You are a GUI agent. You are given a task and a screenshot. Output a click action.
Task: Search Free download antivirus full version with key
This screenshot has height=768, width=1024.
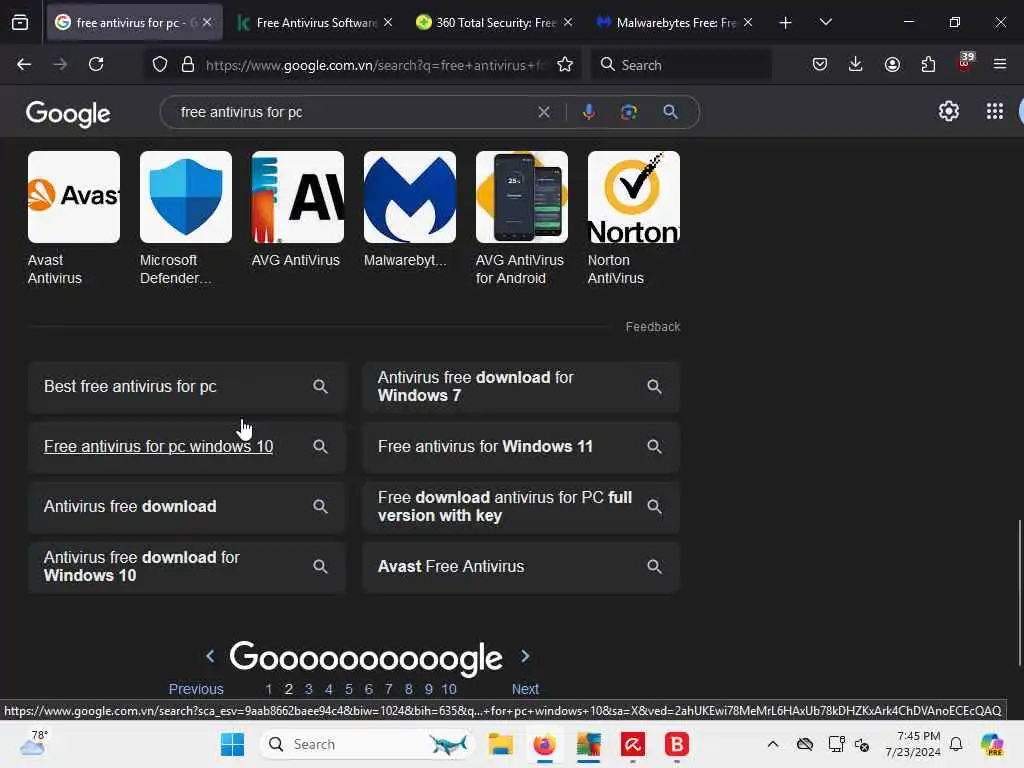[x=521, y=507]
